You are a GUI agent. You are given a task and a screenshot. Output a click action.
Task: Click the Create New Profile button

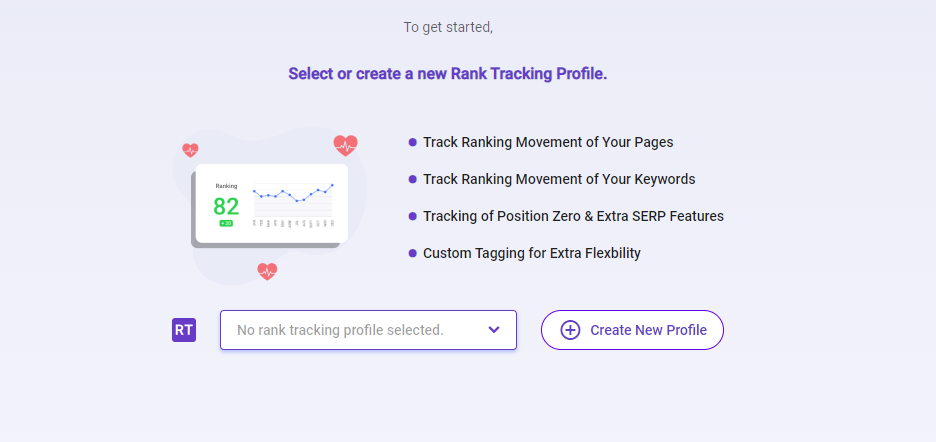(x=632, y=330)
